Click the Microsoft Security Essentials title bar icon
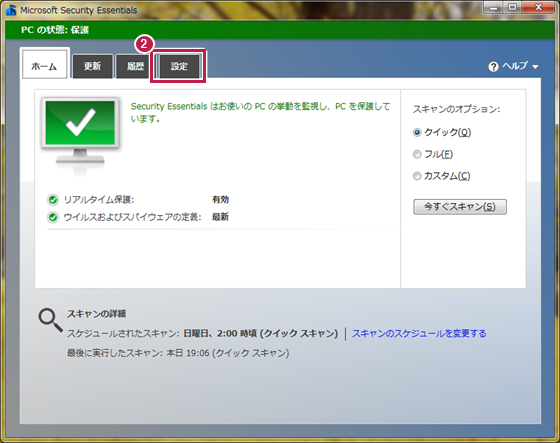Screen dimensions: 560x443 click(x=11, y=10)
